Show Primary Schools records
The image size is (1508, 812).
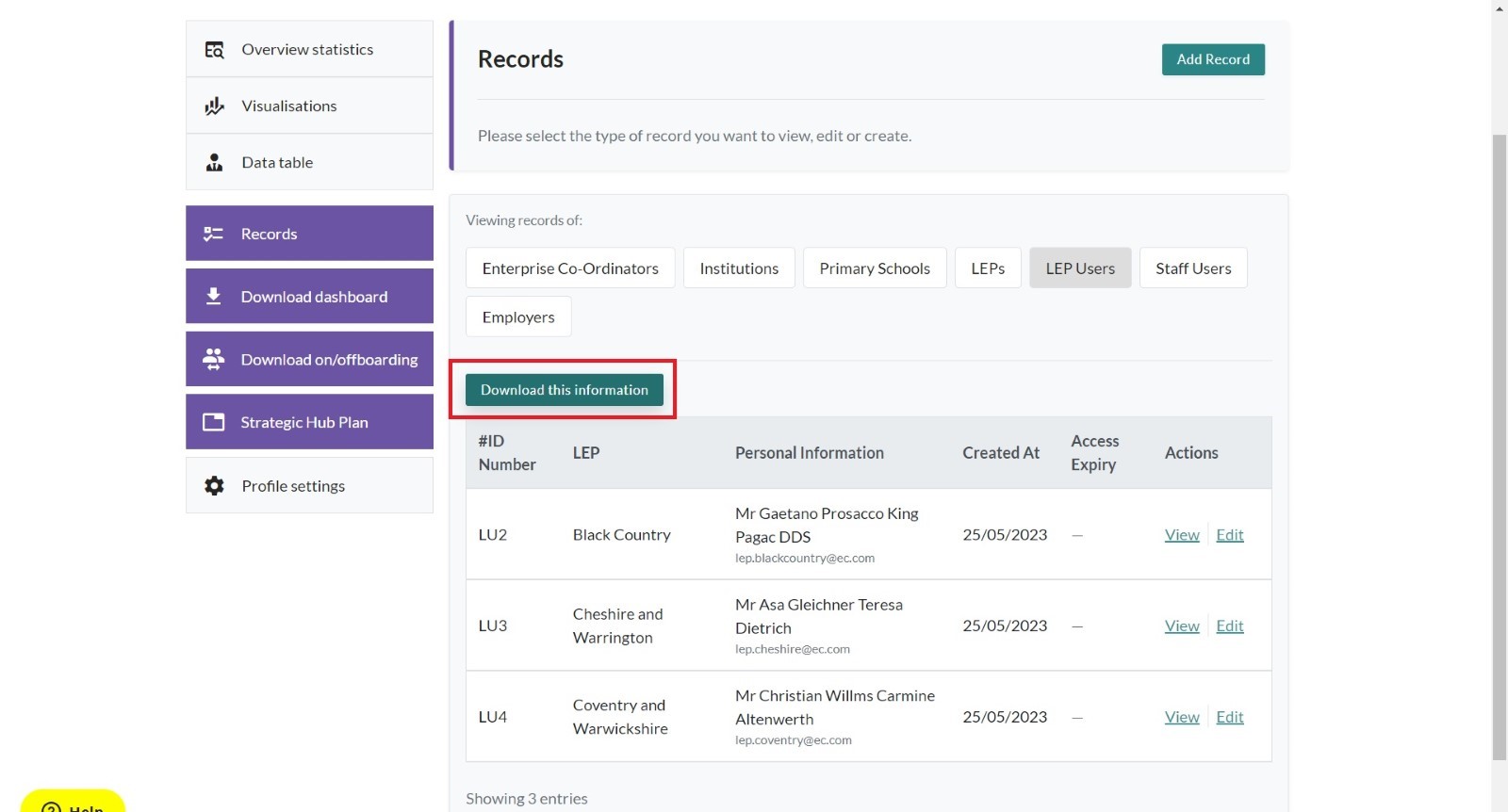tap(875, 268)
